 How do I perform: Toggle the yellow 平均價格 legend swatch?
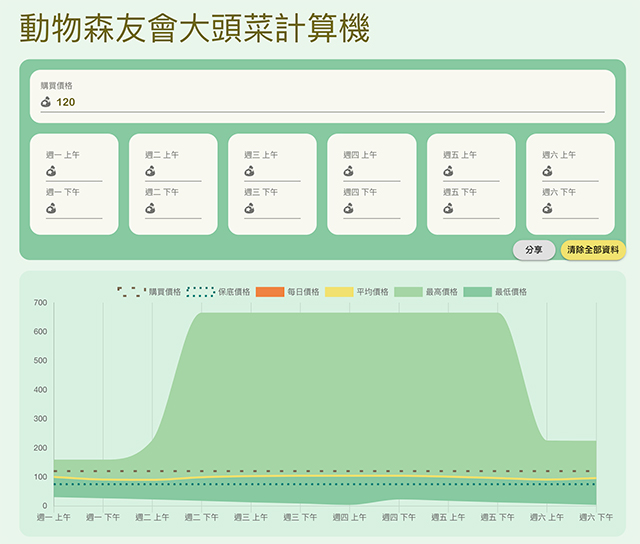tap(339, 292)
